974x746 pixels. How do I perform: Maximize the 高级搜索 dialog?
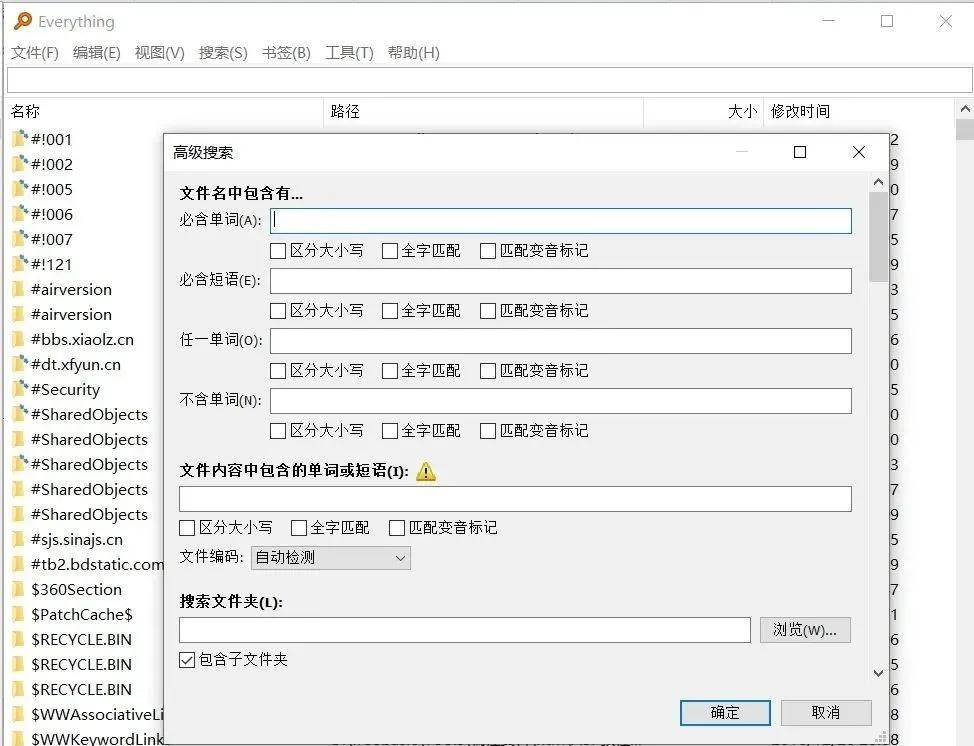coord(800,152)
